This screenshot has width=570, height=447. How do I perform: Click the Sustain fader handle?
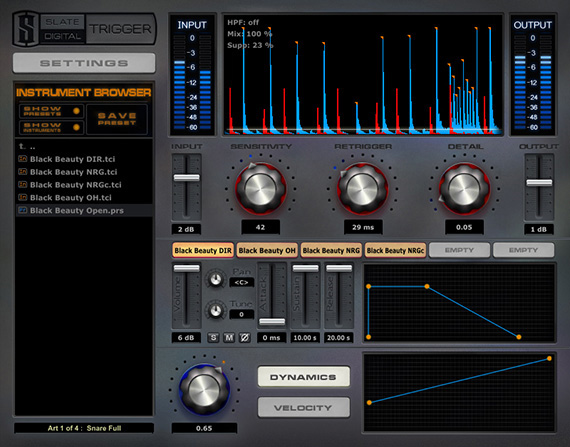coord(305,268)
